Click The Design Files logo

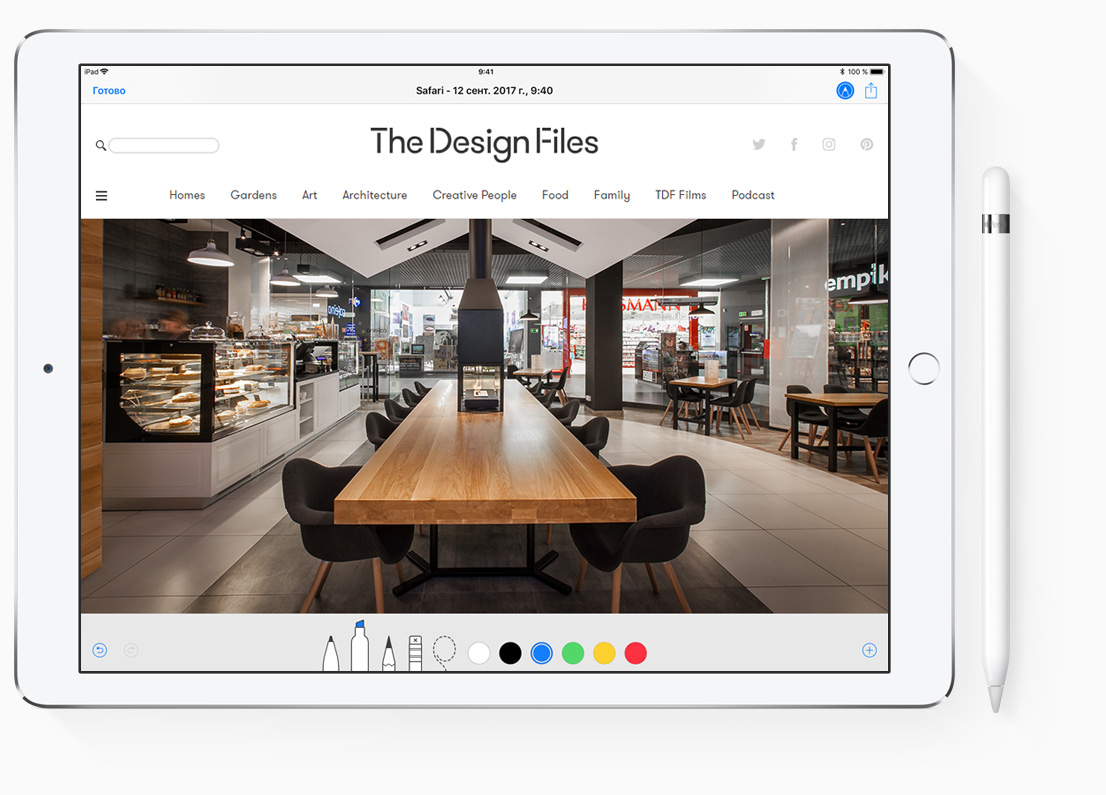point(485,143)
